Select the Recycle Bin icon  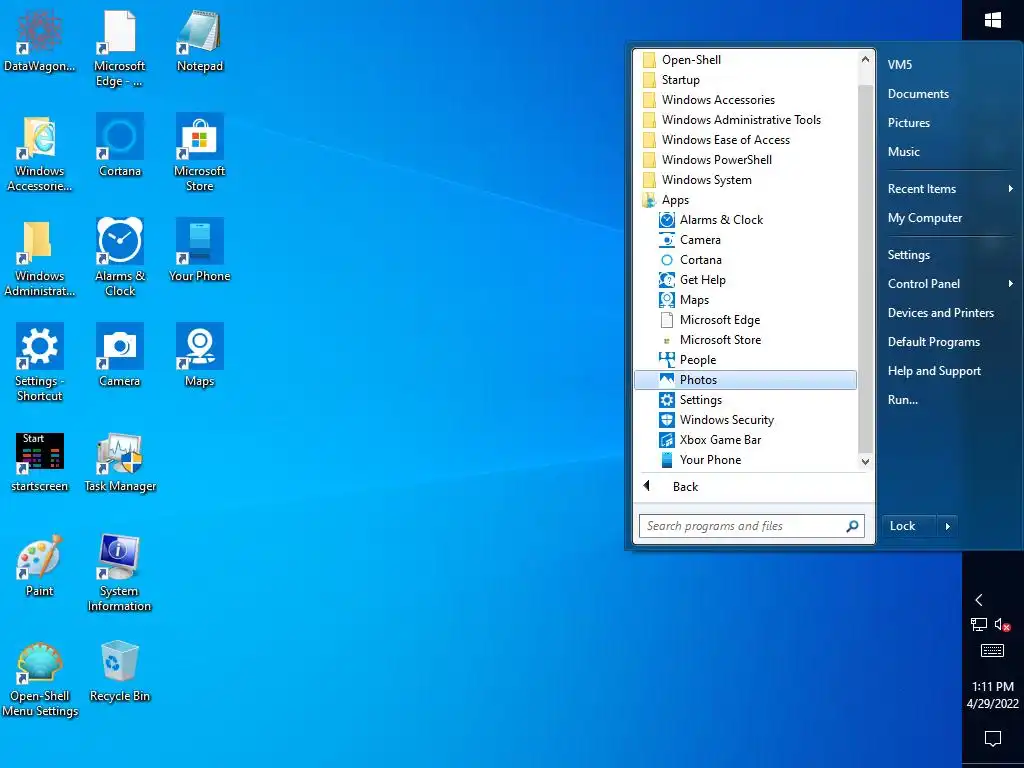[120, 671]
